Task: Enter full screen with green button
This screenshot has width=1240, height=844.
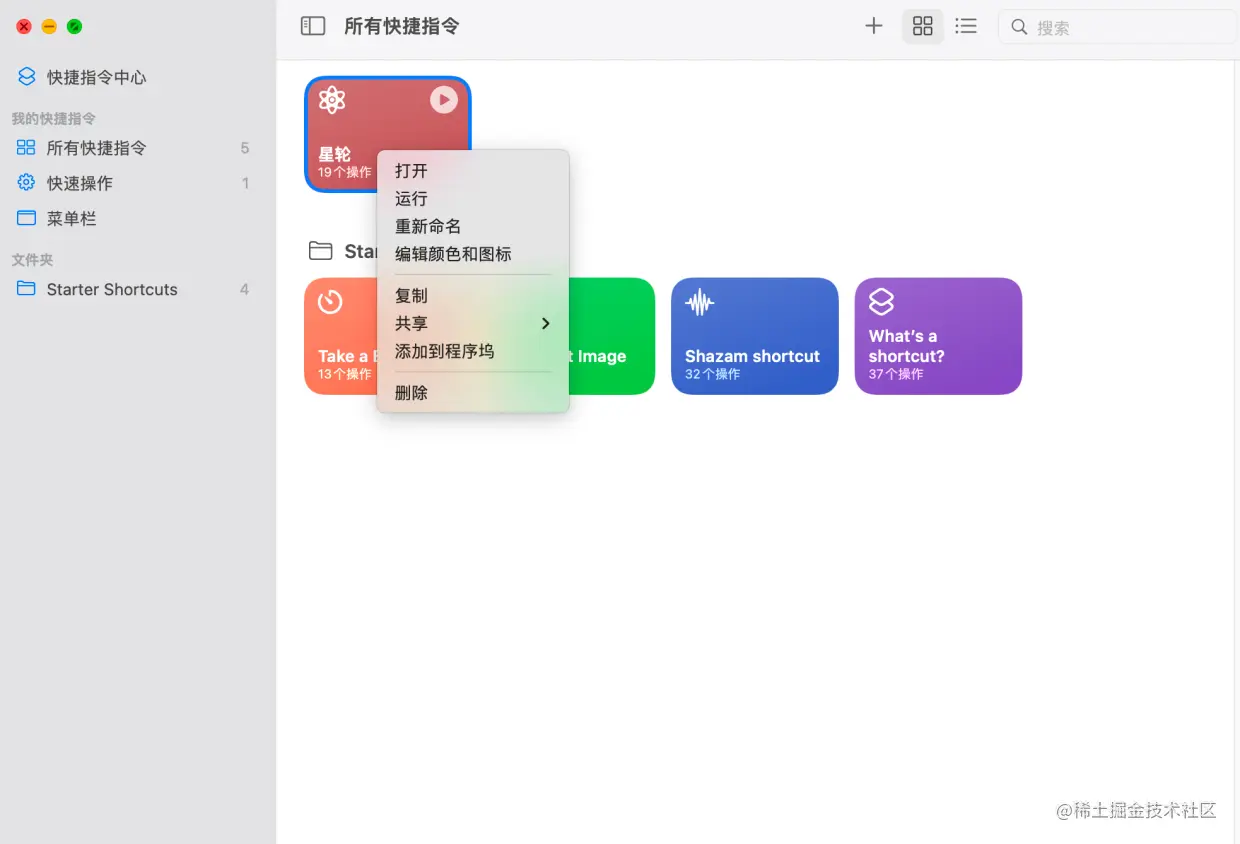Action: [x=74, y=27]
